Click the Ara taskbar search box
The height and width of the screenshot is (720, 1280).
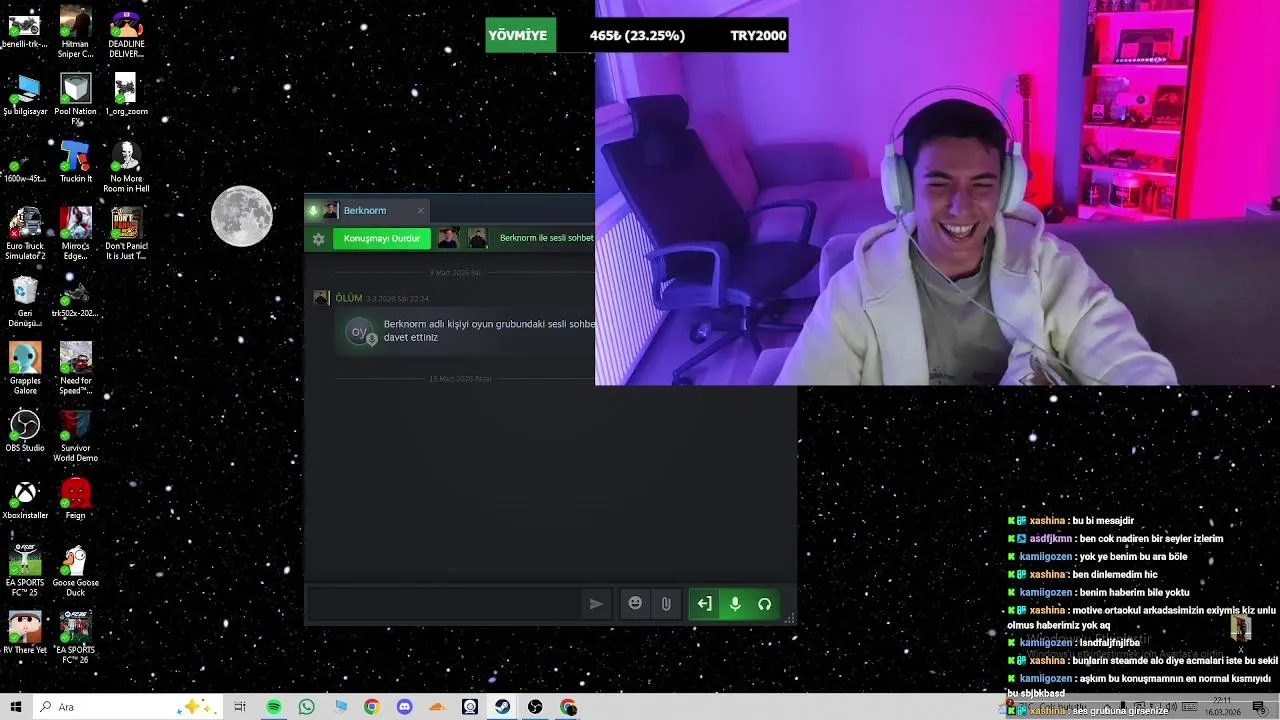click(x=128, y=707)
